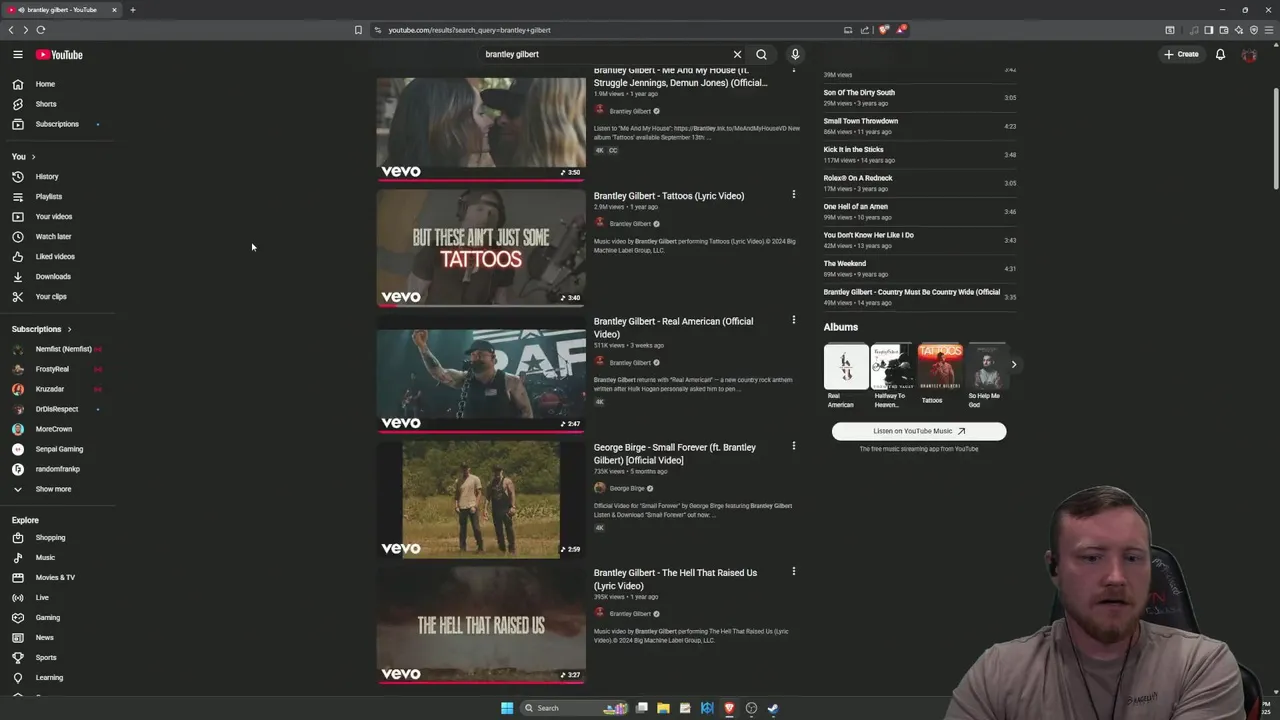1280x720 pixels.
Task: Toggle the browser sidebar panel
Action: (x=1208, y=30)
